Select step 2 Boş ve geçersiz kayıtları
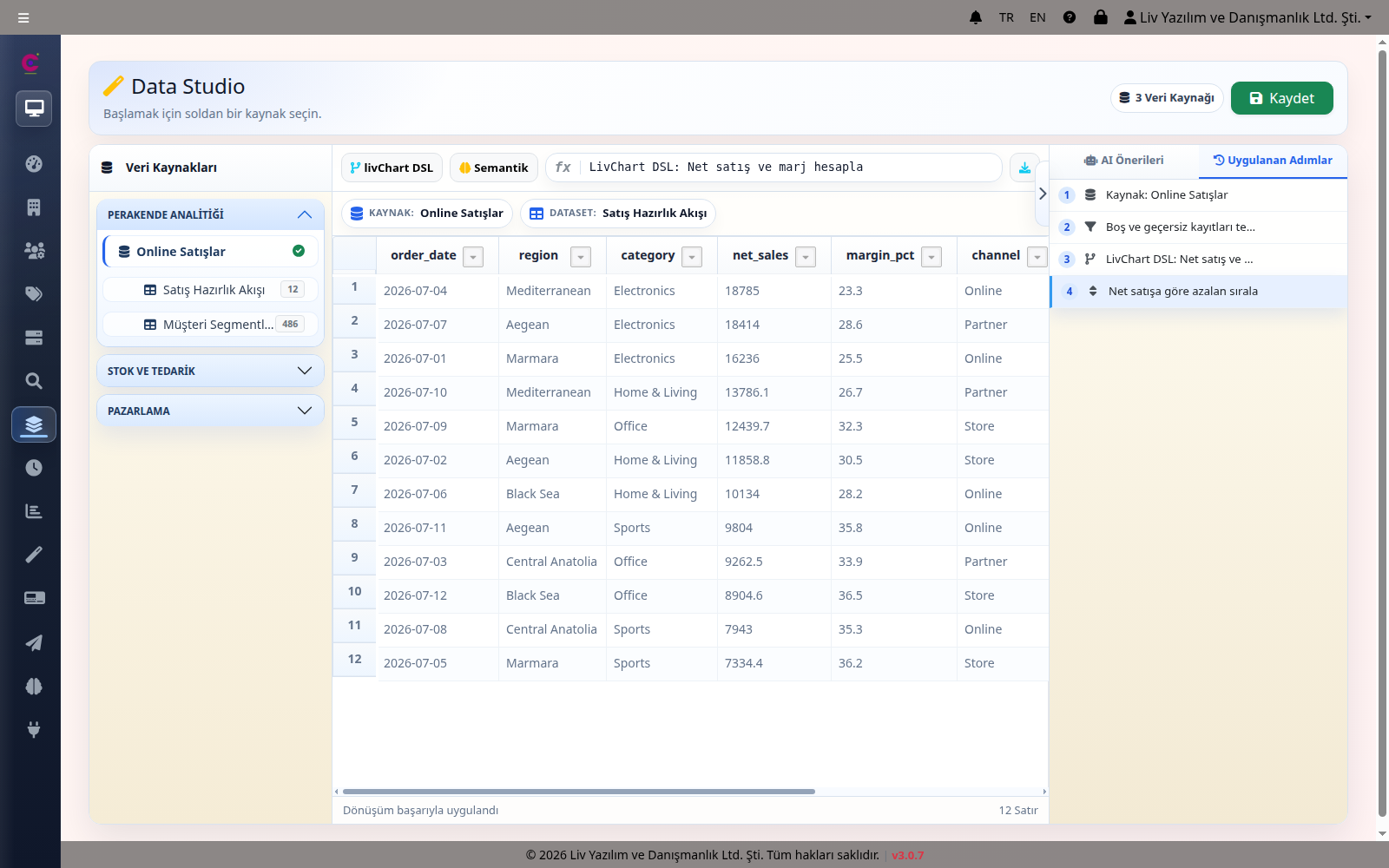 (x=1198, y=227)
